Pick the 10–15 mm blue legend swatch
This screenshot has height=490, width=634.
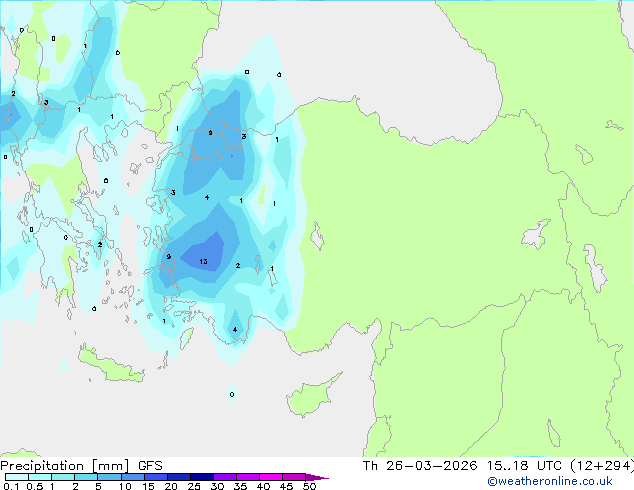[132, 477]
